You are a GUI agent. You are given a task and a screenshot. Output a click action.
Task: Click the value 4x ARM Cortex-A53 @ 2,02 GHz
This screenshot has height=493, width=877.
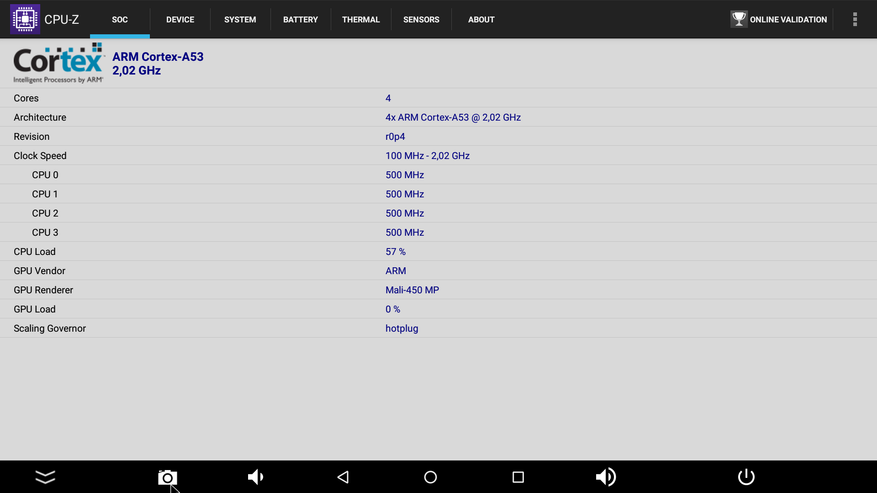[453, 117]
